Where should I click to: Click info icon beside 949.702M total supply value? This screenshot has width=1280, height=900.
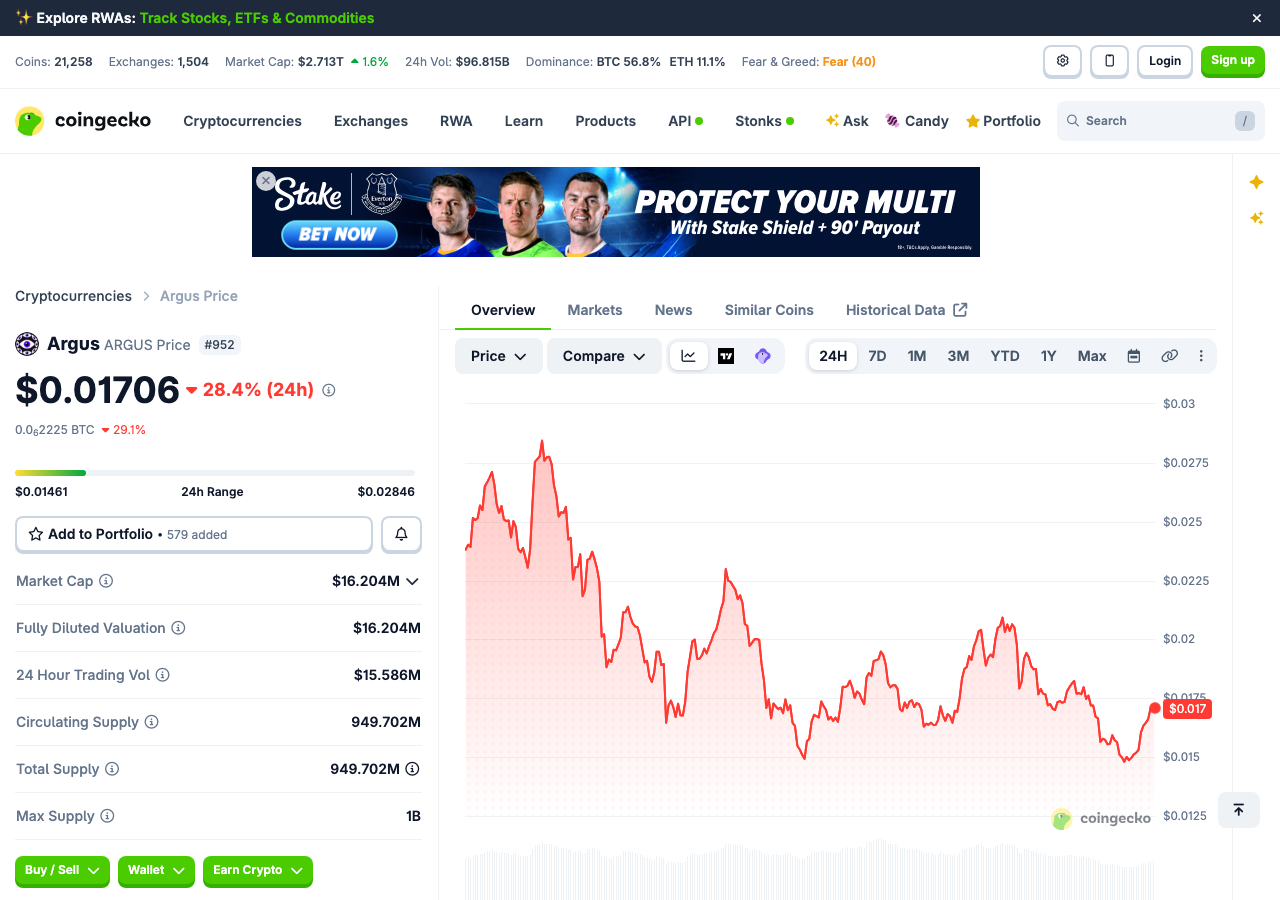(412, 769)
